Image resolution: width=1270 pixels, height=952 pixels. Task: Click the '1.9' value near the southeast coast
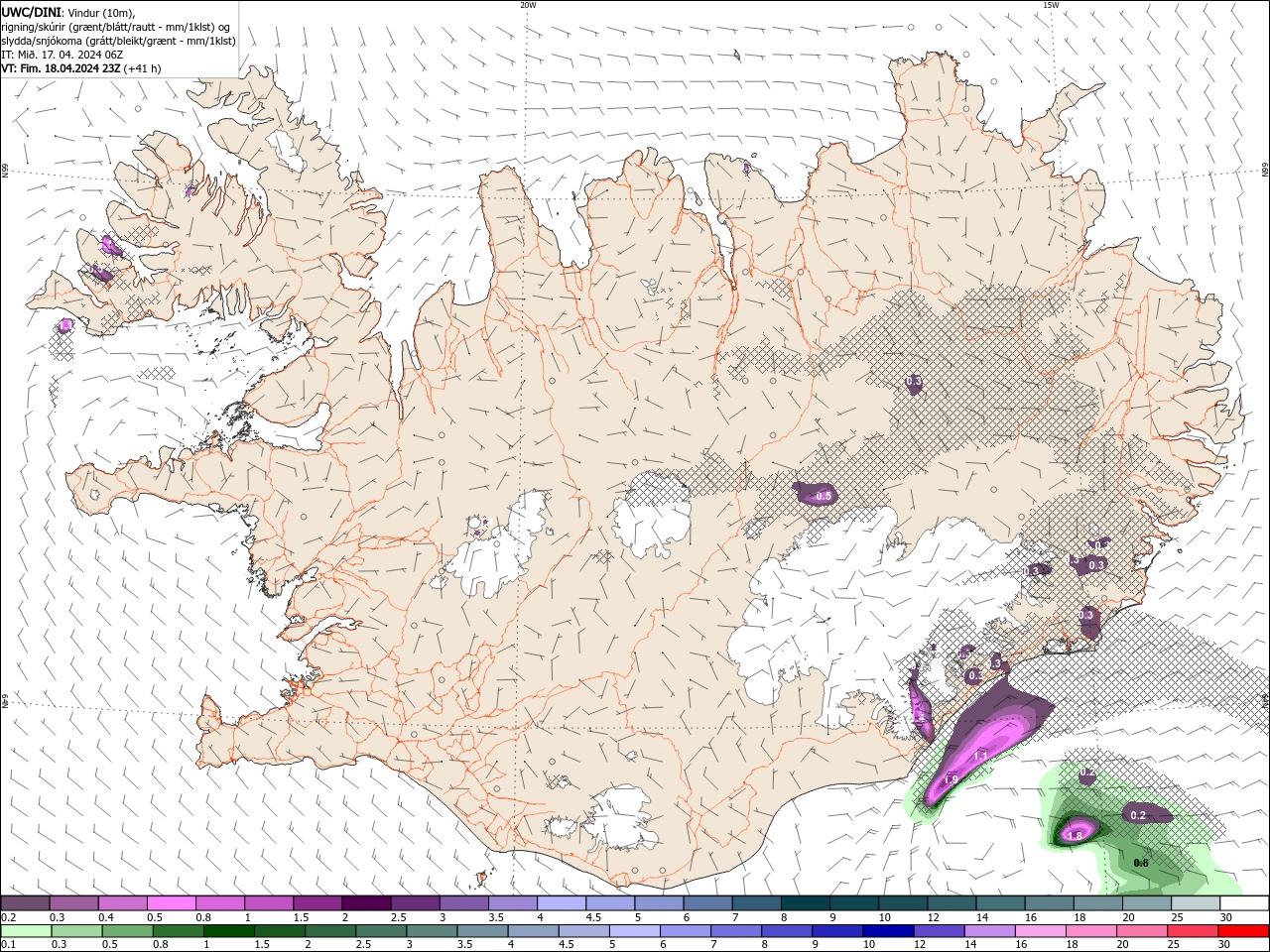(x=951, y=780)
